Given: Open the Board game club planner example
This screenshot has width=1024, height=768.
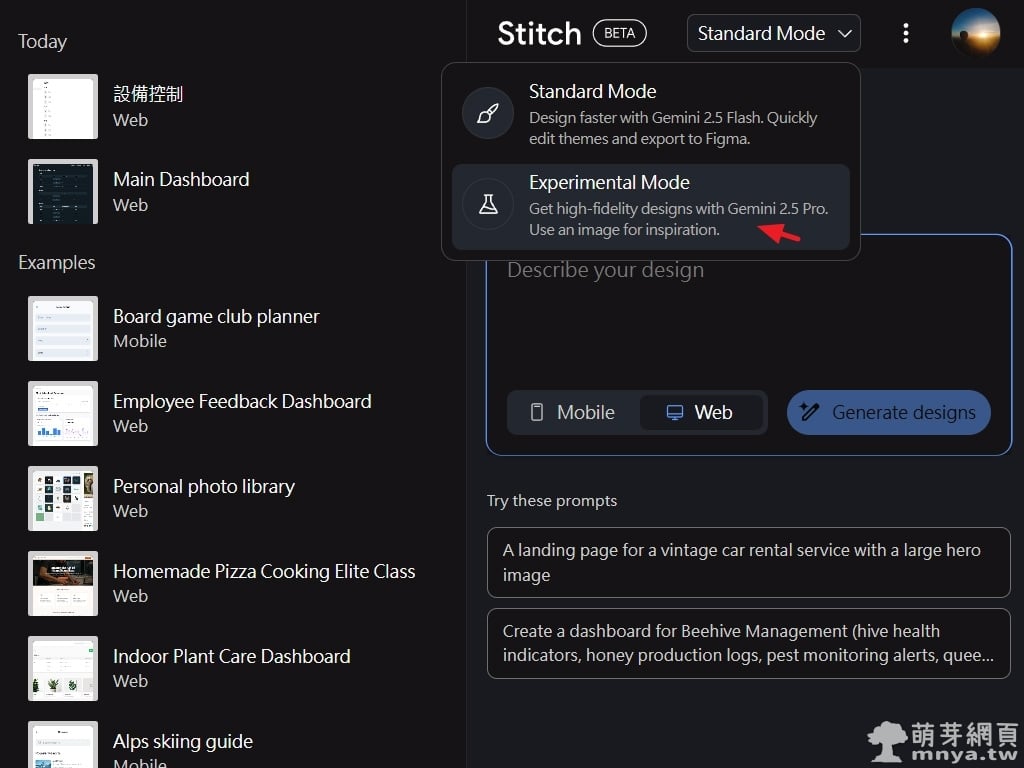Looking at the screenshot, I should [x=216, y=327].
